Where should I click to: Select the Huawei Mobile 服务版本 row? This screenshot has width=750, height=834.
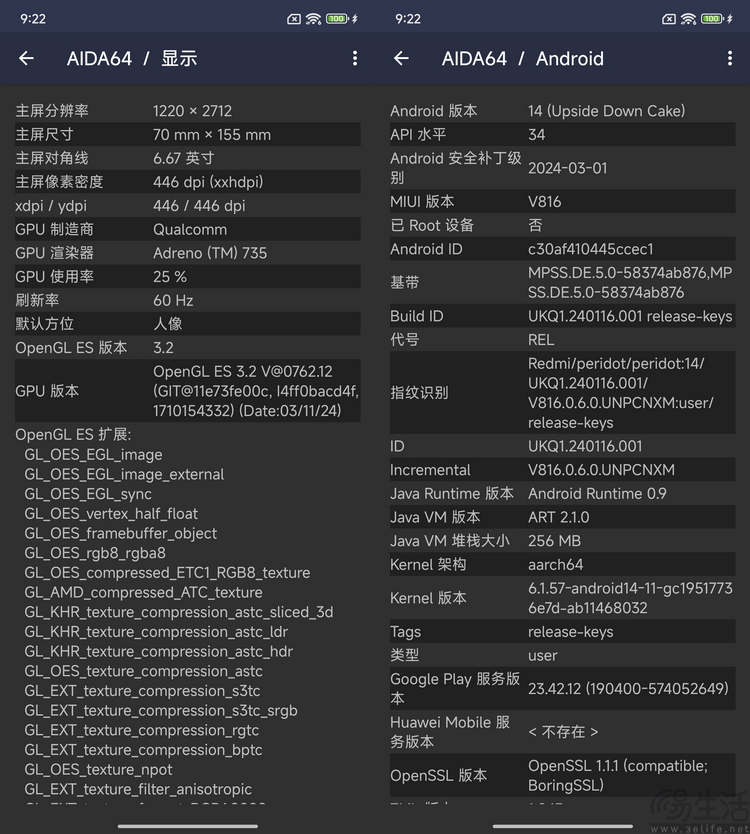pos(563,732)
